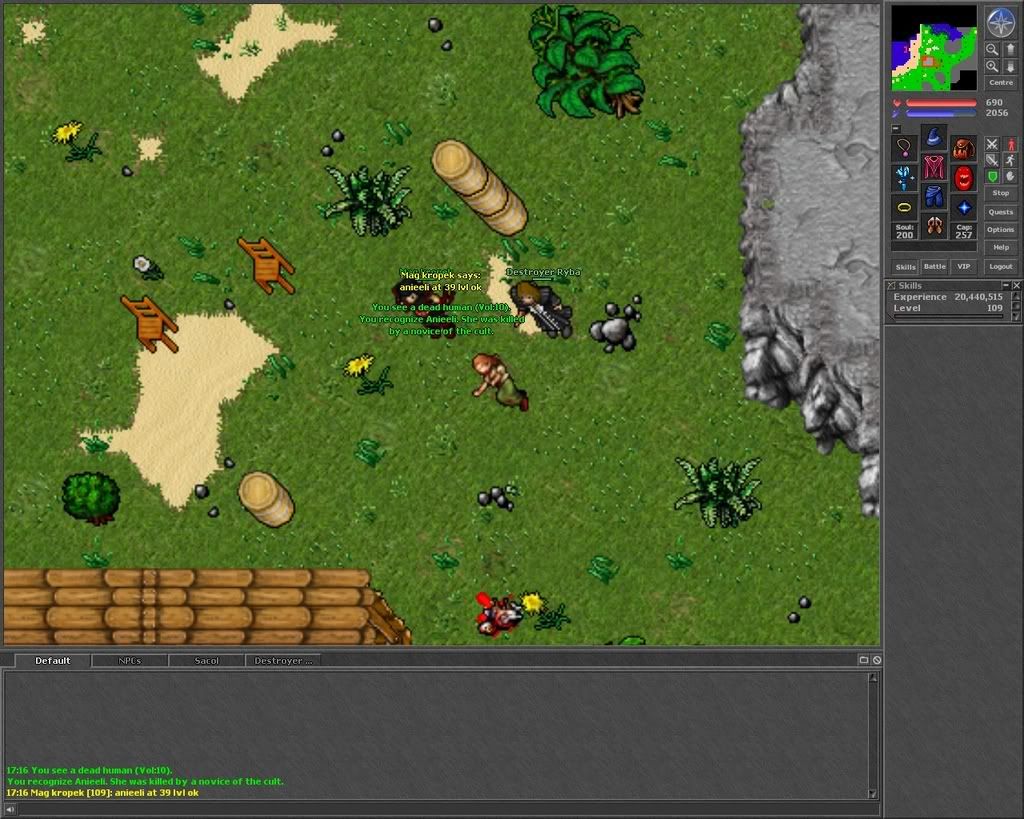Collapse the inventory panel with minus button
Screen dimensions: 1024x819
(x=896, y=129)
